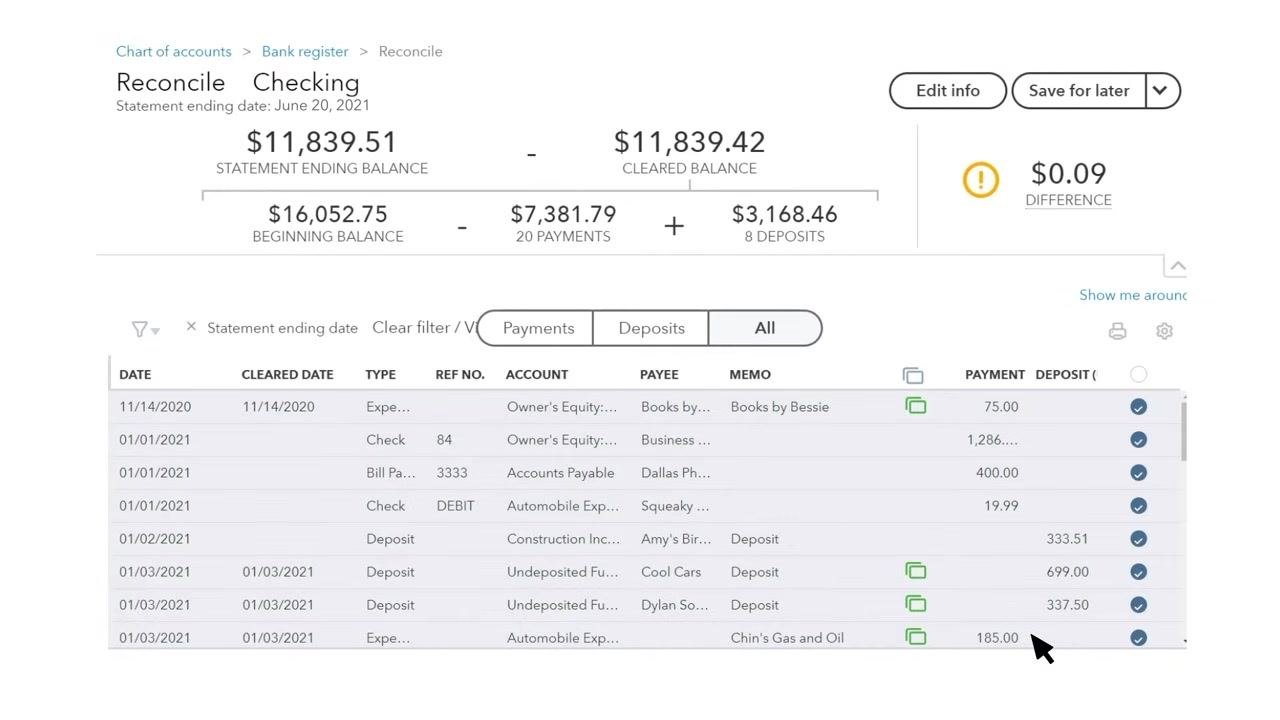
Task: Uncheck the 333.51 Amy's Bir… deposit
Action: 1138,539
